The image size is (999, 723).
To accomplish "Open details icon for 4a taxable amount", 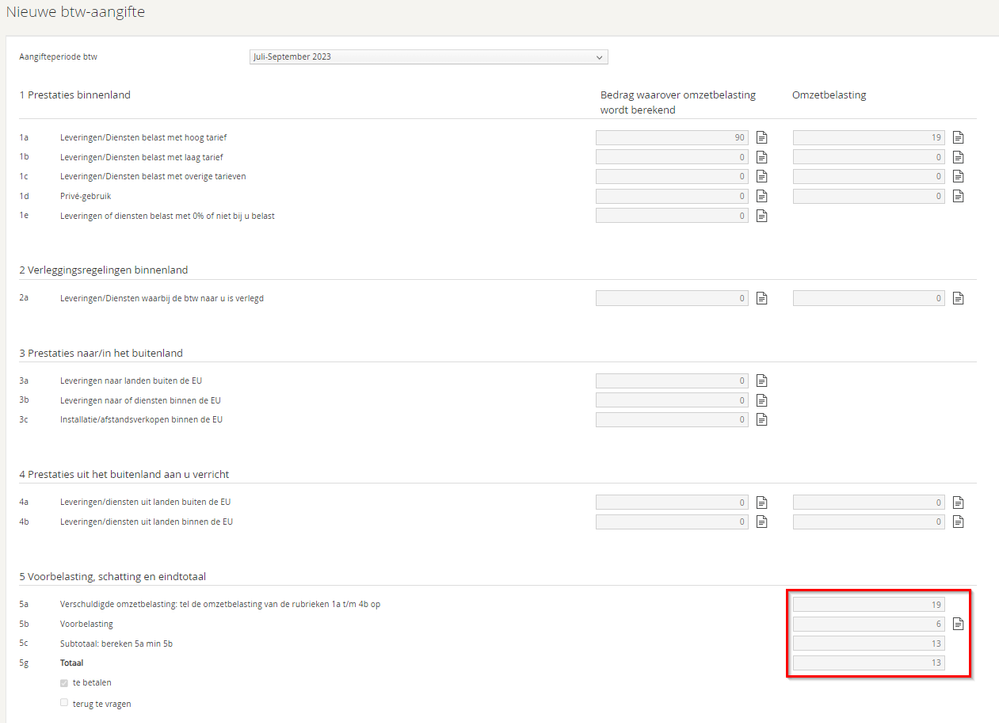I will click(761, 503).
